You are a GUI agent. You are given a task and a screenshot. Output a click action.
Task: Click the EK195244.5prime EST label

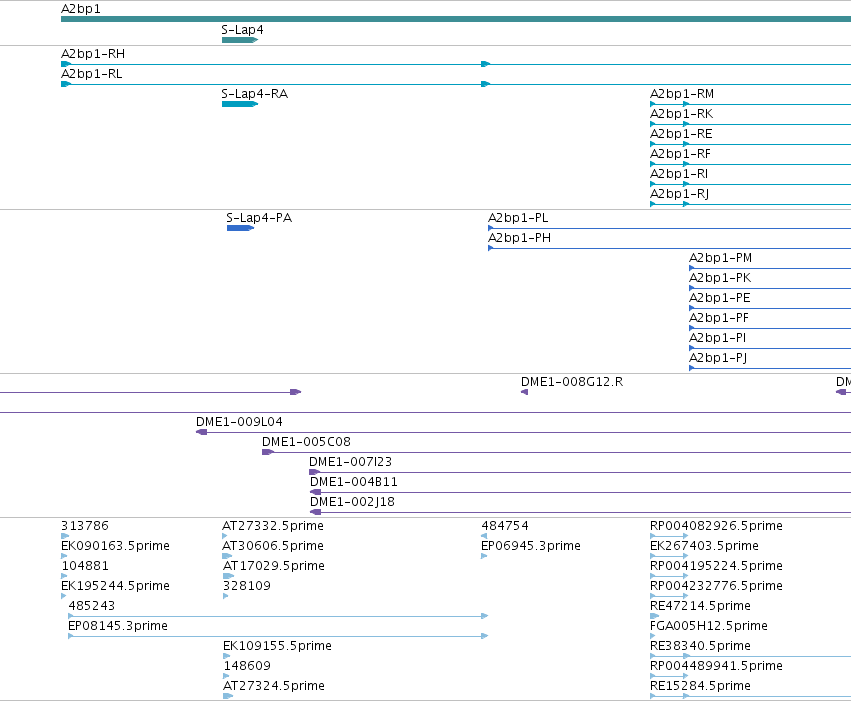pos(115,587)
